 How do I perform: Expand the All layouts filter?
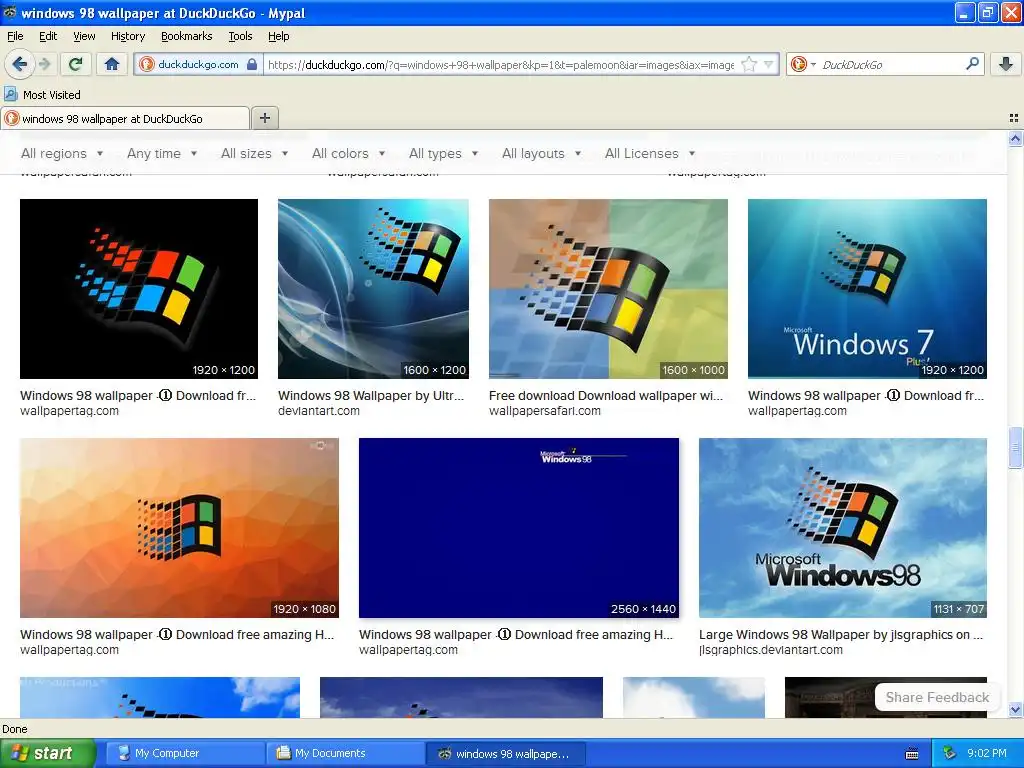click(541, 153)
